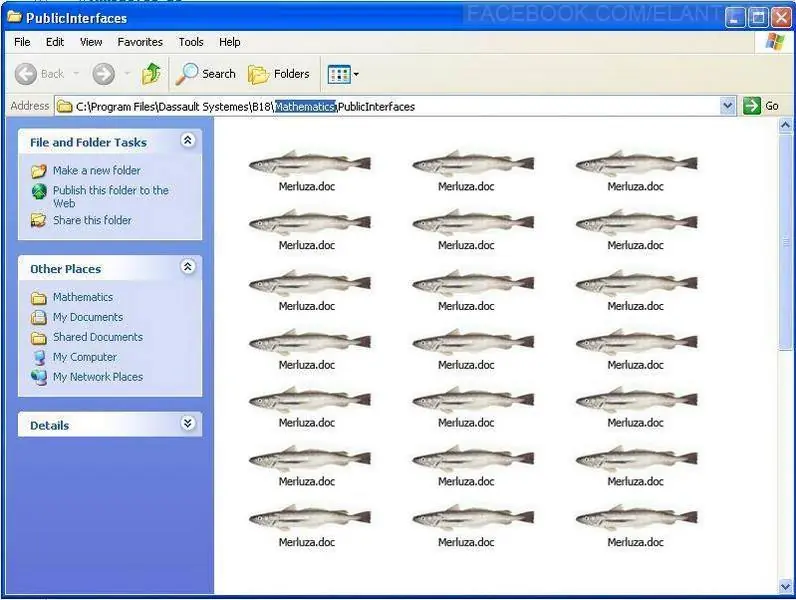The width and height of the screenshot is (796, 600).
Task: Collapse the File and Folder Tasks panel
Action: click(x=188, y=140)
